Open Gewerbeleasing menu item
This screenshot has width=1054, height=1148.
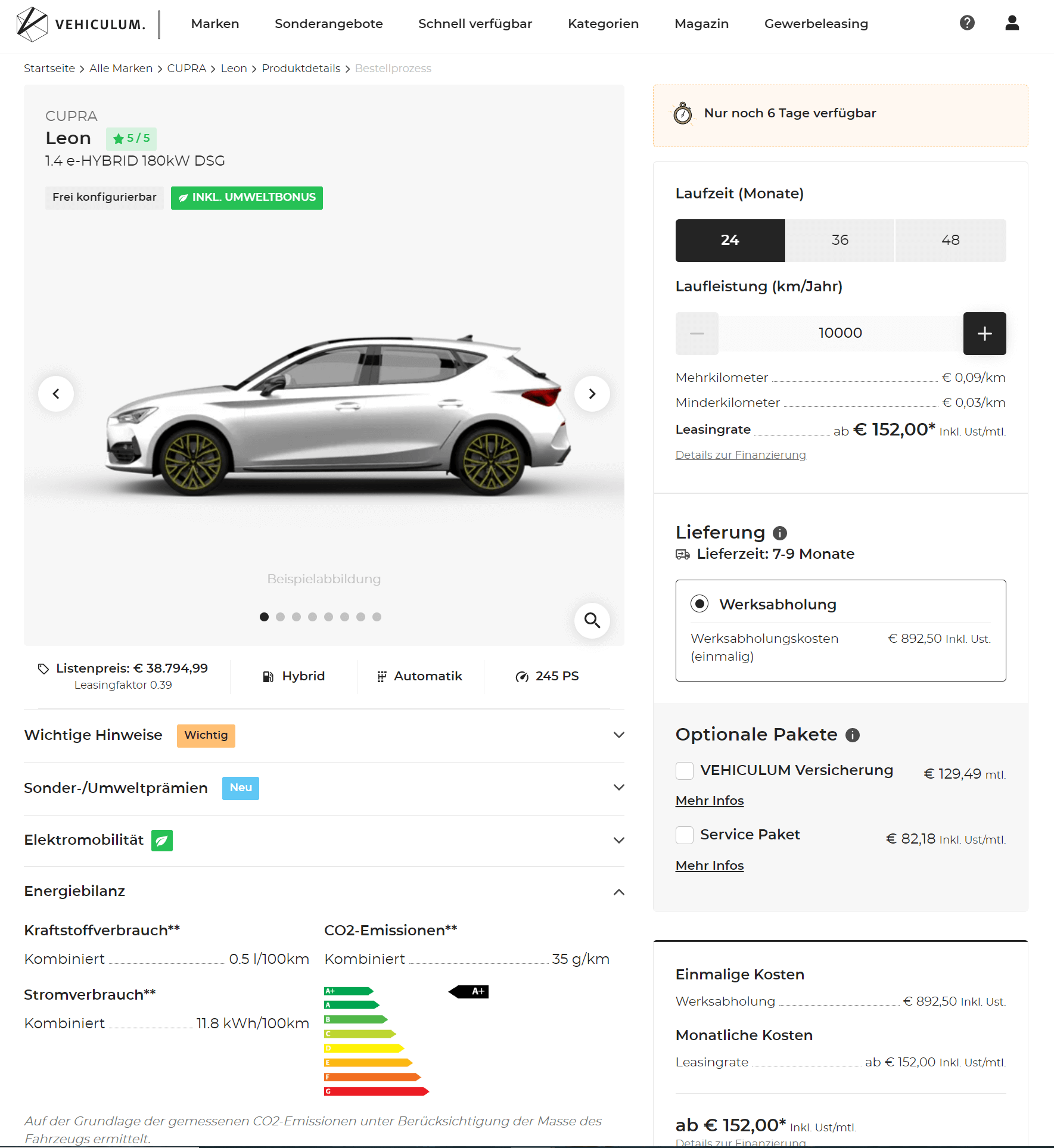coord(816,24)
